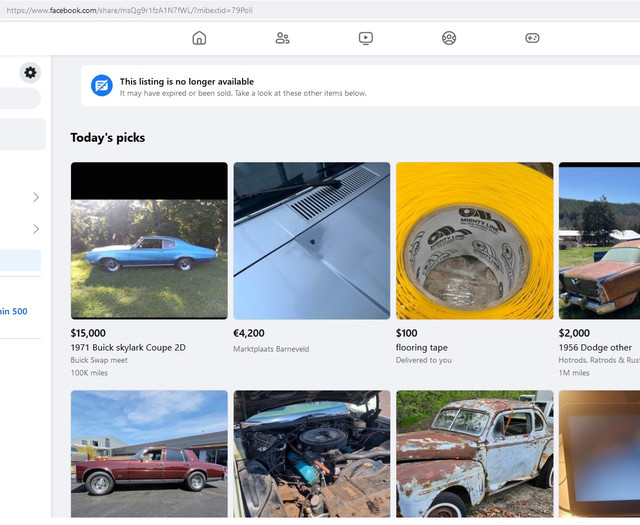Open the engine bay listing photo
The image size is (640, 525).
312,454
